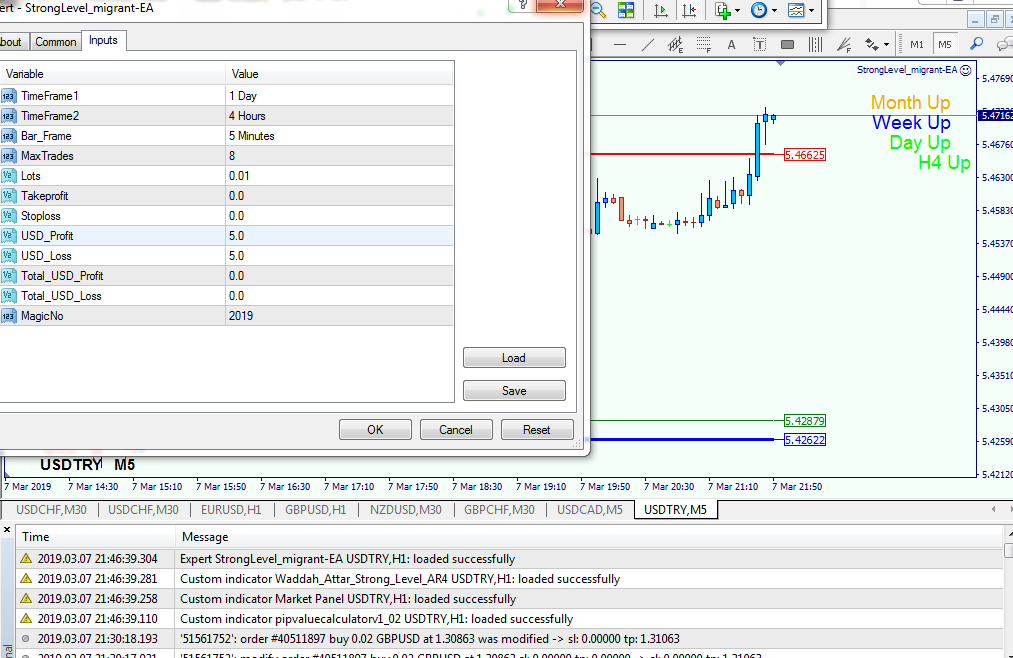
Task: Click the OK button
Action: click(375, 430)
